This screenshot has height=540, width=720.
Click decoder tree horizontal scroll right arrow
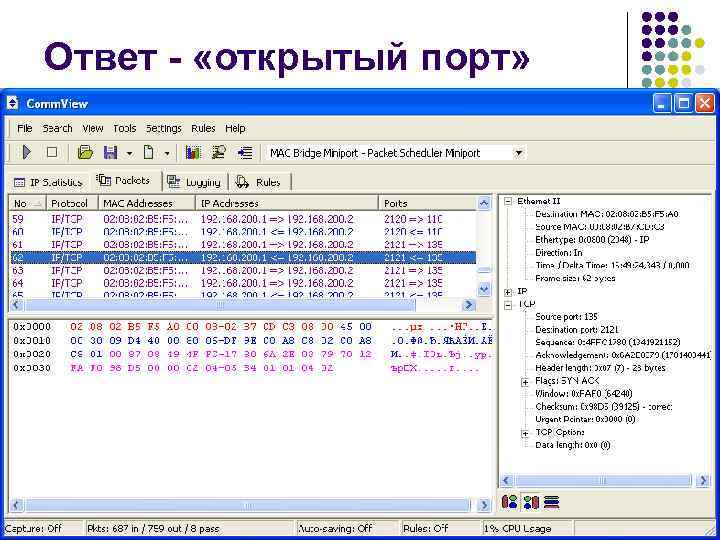click(x=703, y=481)
